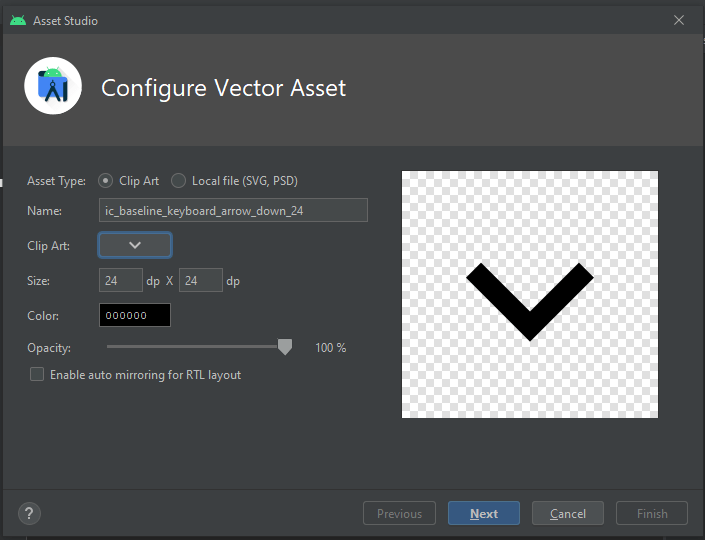Click the Android head icon in title bar
Screen dimensions: 705x540
pyautogui.click(x=18, y=20)
